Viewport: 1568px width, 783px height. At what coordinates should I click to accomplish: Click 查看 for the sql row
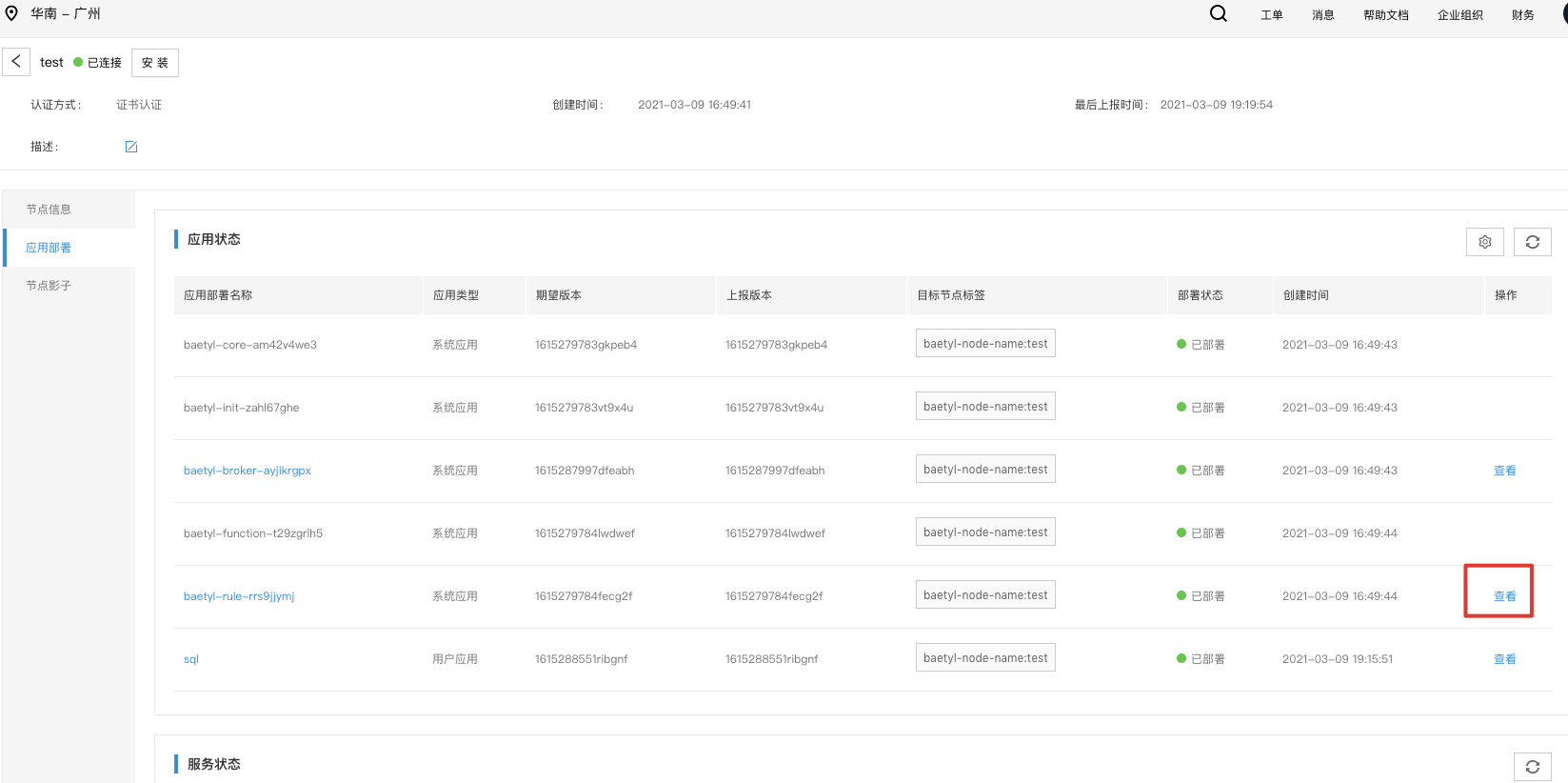pyautogui.click(x=1505, y=659)
